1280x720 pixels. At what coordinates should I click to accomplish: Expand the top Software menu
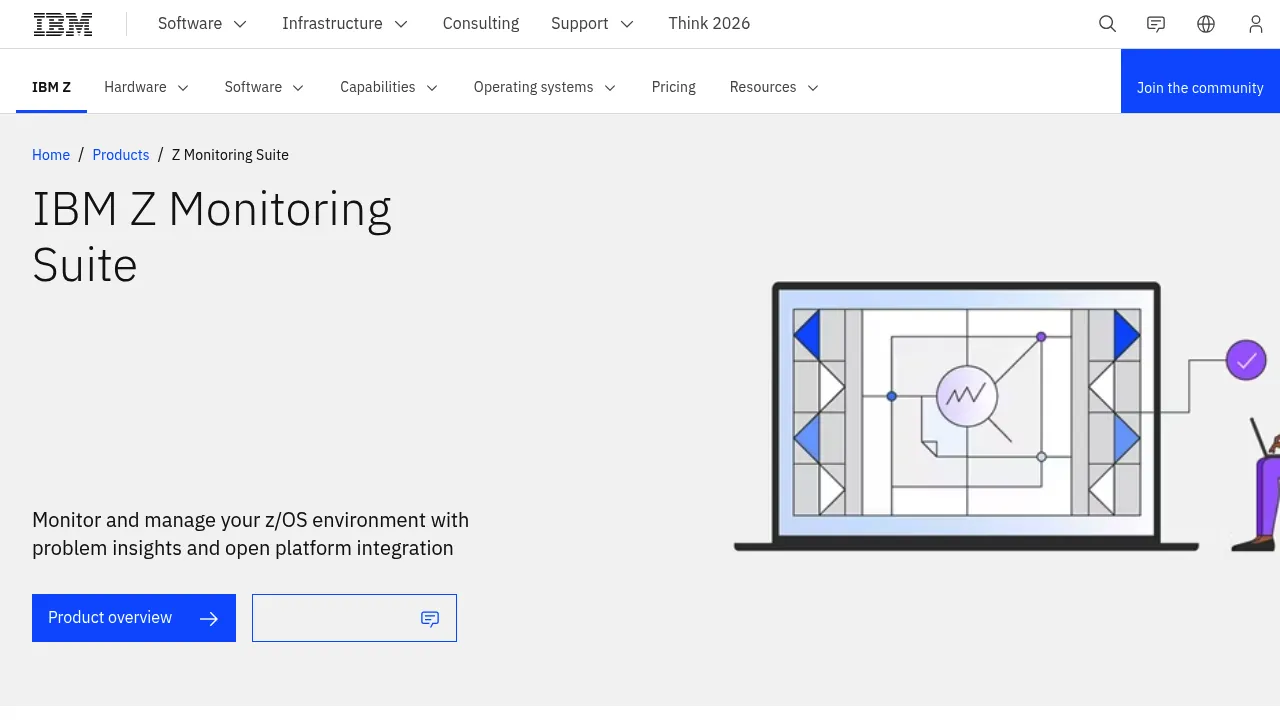point(202,24)
